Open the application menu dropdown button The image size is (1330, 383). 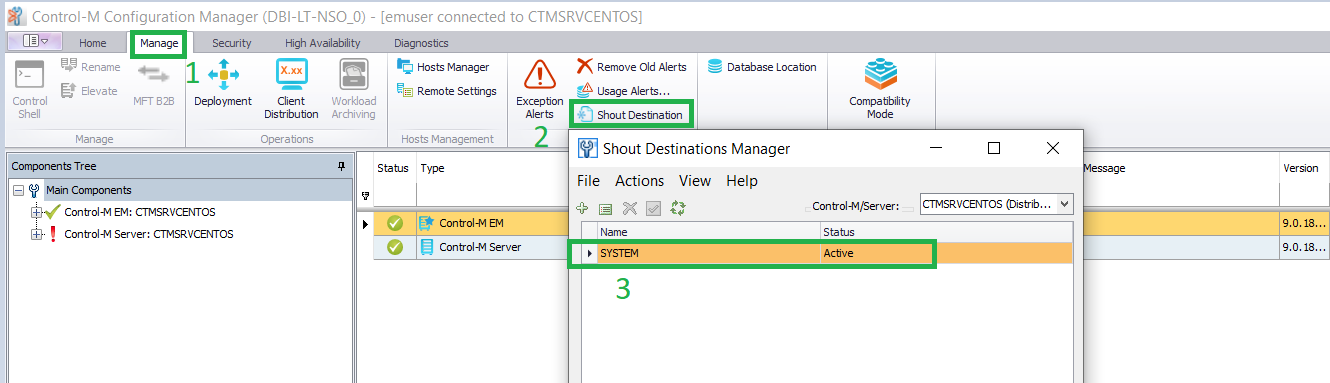[34, 41]
